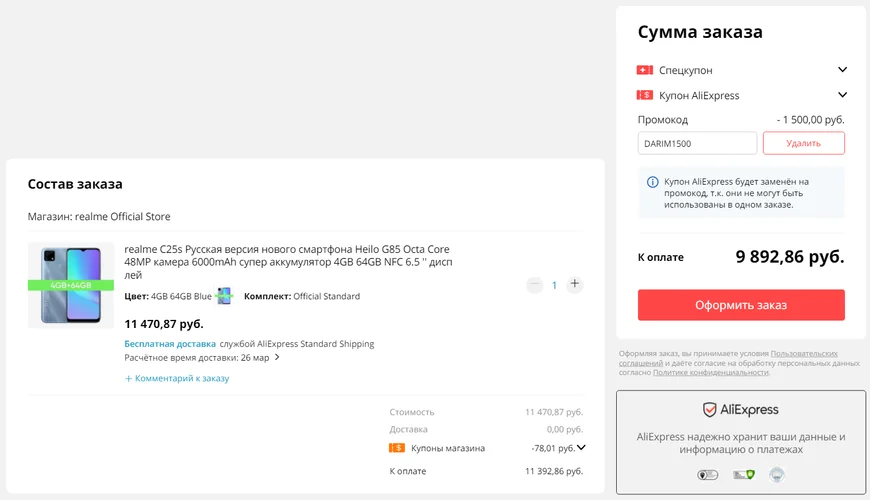Click the green-shield payment security badge
The width and height of the screenshot is (870, 500).
[x=743, y=474]
